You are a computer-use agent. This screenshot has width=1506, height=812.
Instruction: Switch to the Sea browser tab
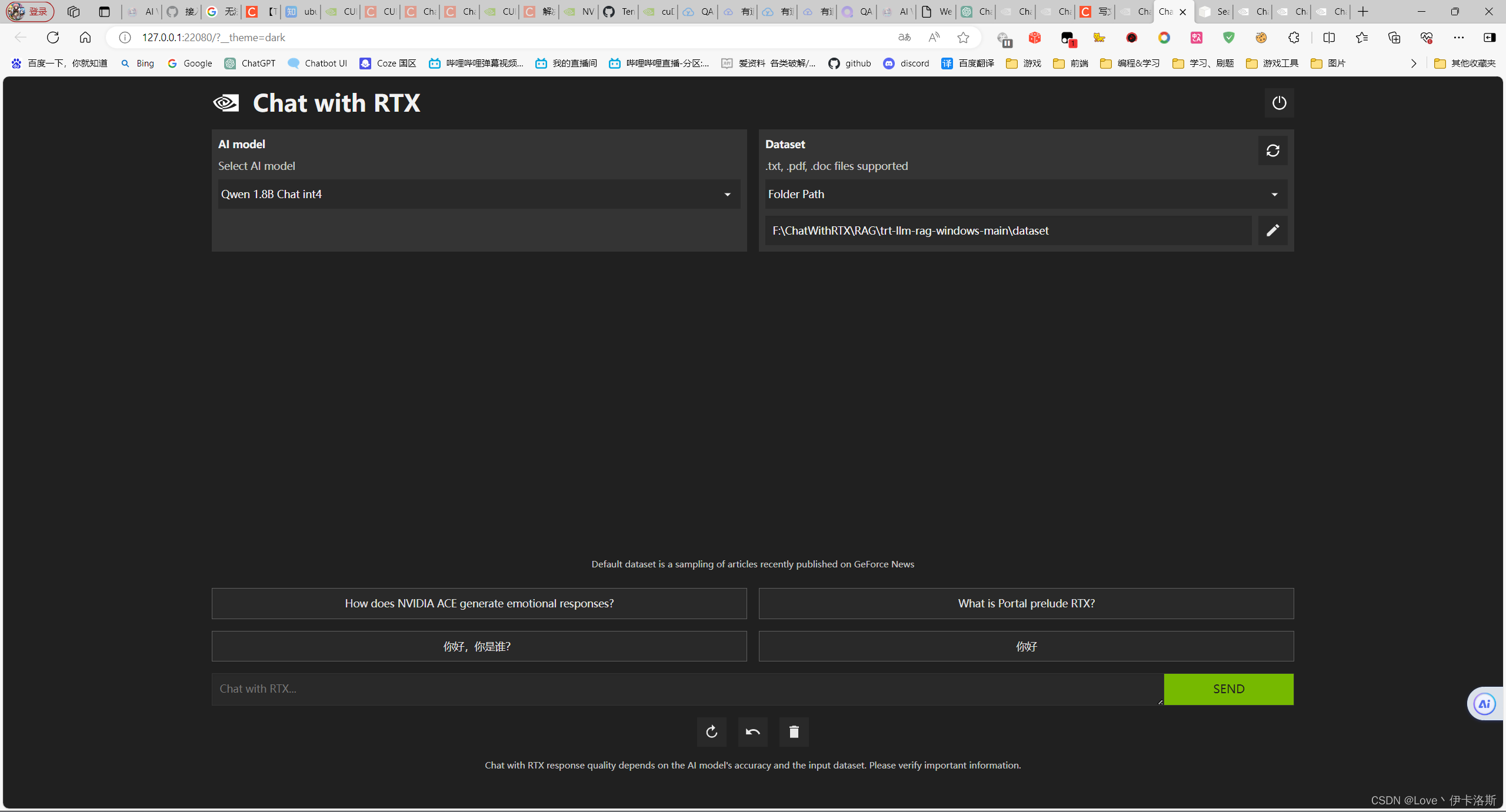[x=1214, y=12]
